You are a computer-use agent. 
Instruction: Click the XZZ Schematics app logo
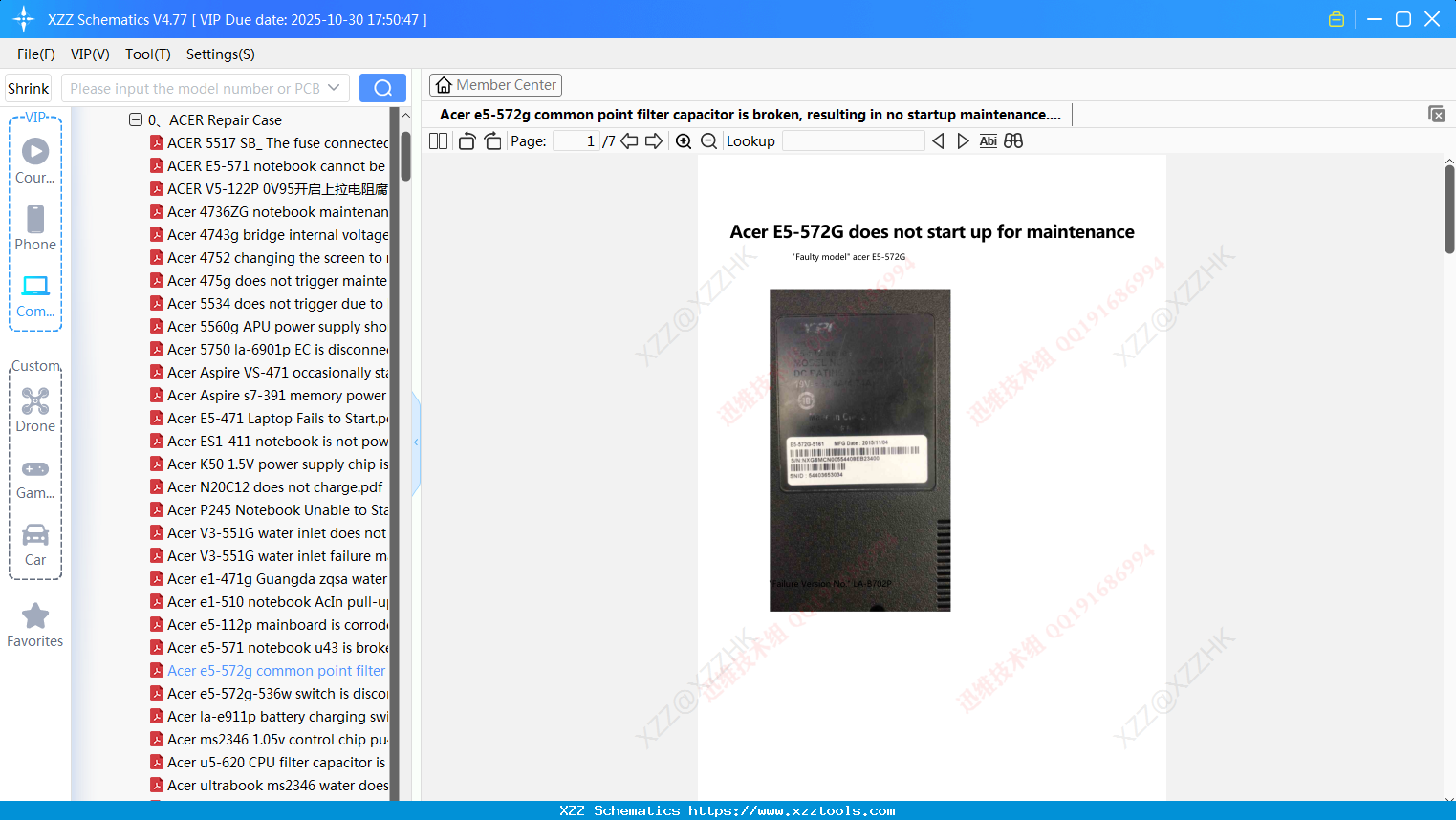[x=24, y=19]
